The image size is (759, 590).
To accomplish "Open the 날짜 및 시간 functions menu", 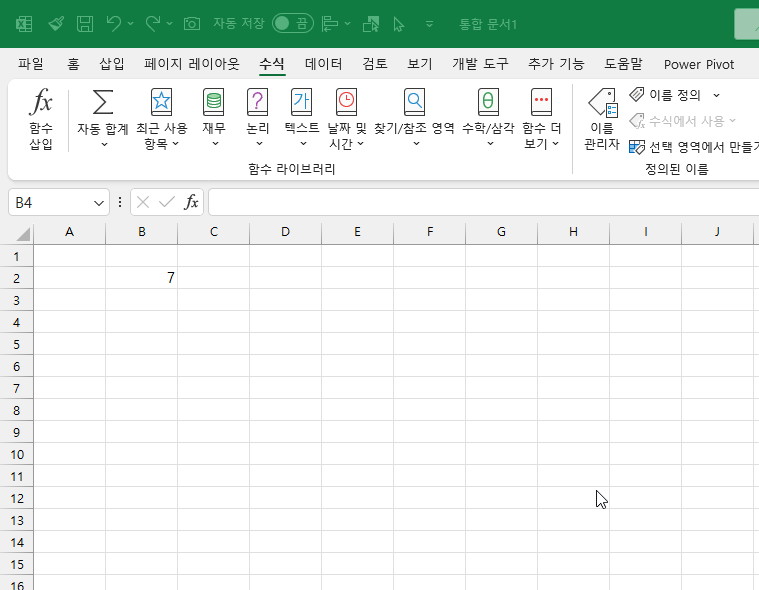I will point(347,119).
